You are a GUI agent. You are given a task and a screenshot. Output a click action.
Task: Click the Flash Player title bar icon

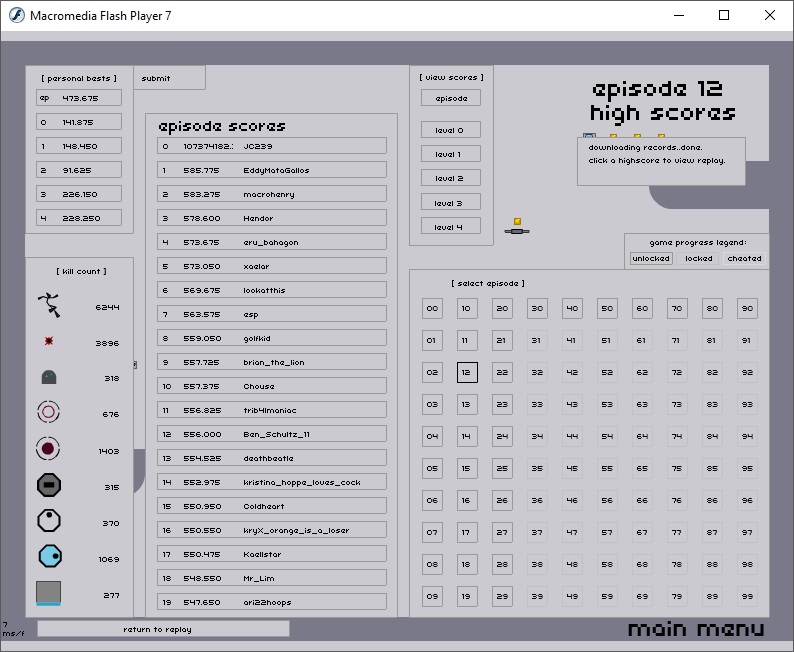click(15, 15)
